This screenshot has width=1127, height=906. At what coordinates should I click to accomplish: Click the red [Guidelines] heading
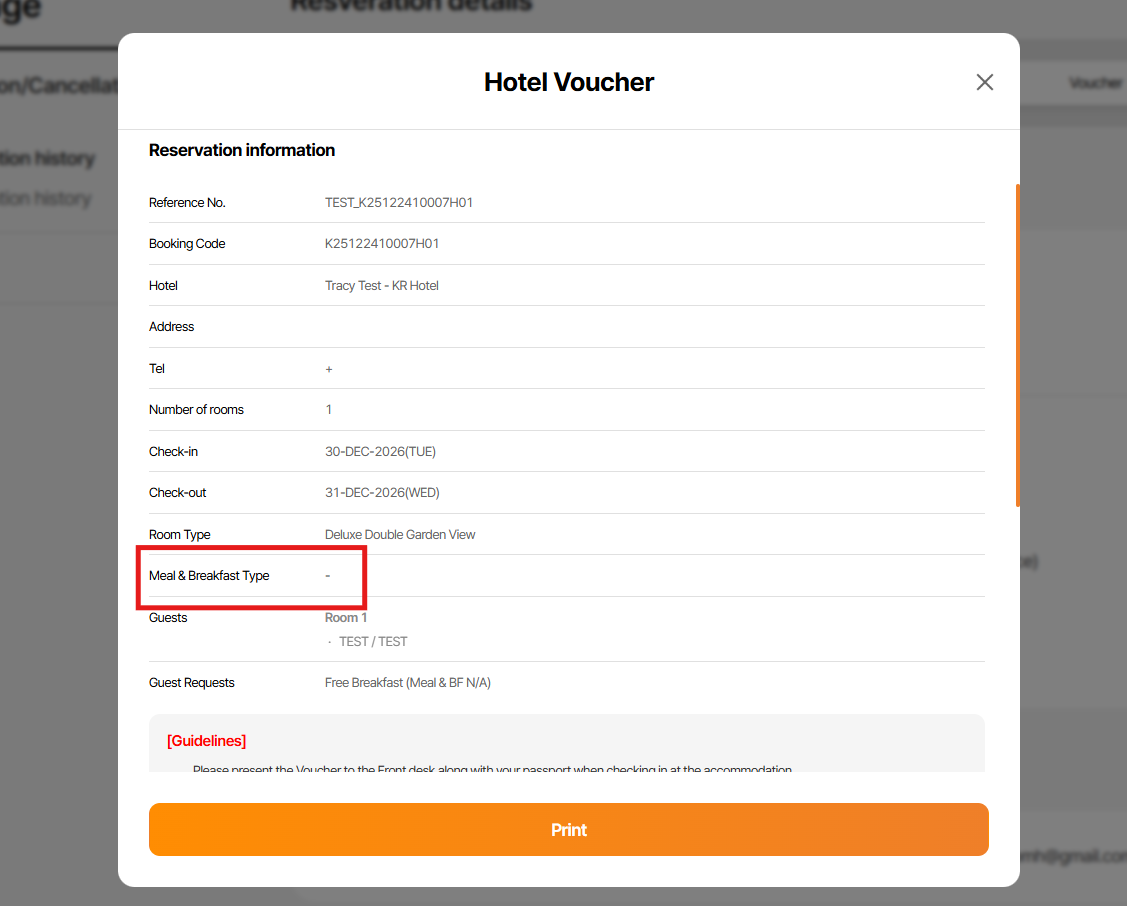coord(207,741)
